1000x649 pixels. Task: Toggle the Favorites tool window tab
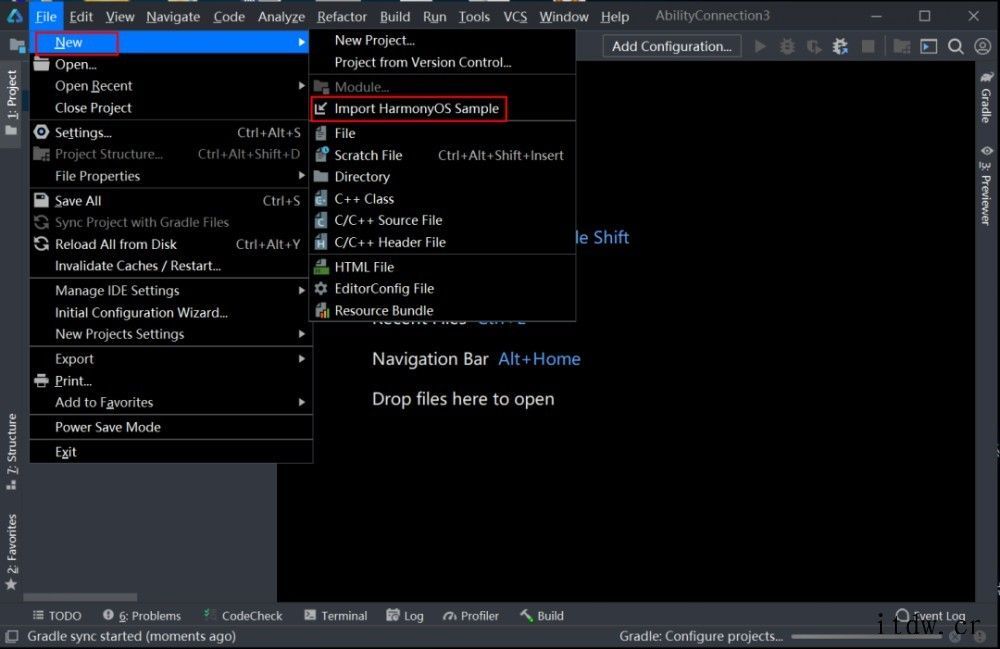click(x=11, y=551)
